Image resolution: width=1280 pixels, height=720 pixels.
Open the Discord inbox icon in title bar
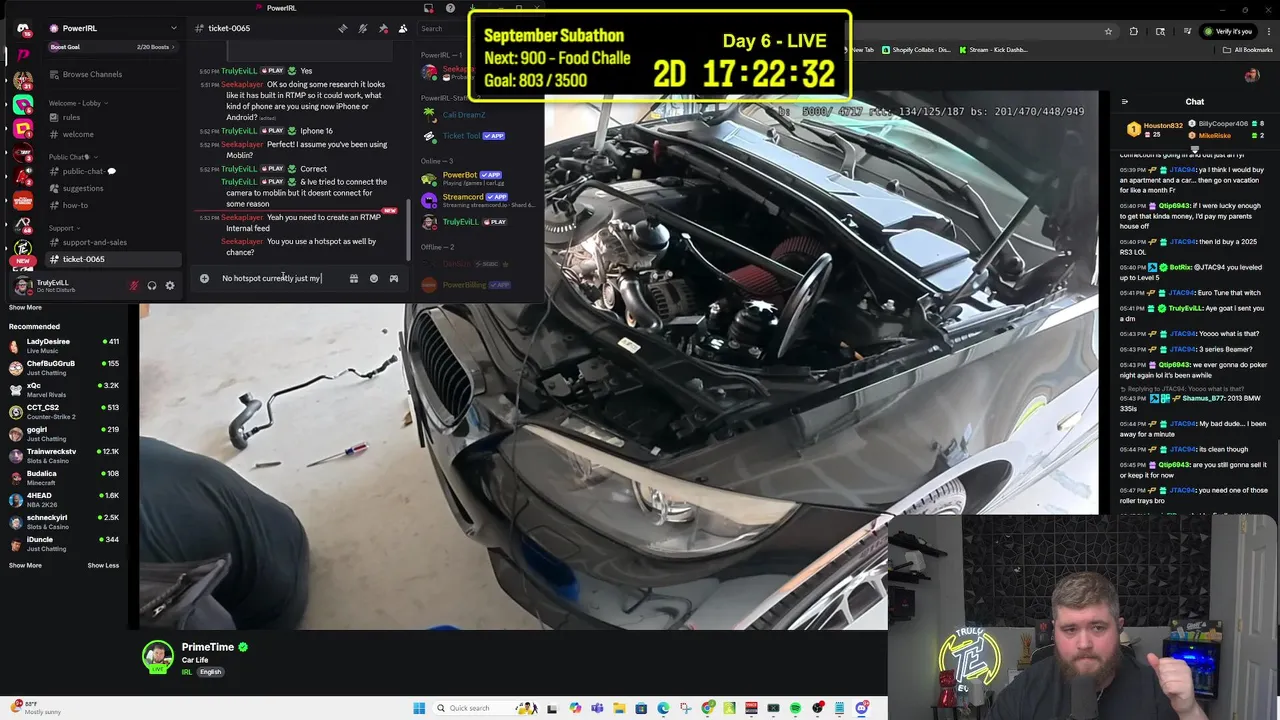click(428, 8)
